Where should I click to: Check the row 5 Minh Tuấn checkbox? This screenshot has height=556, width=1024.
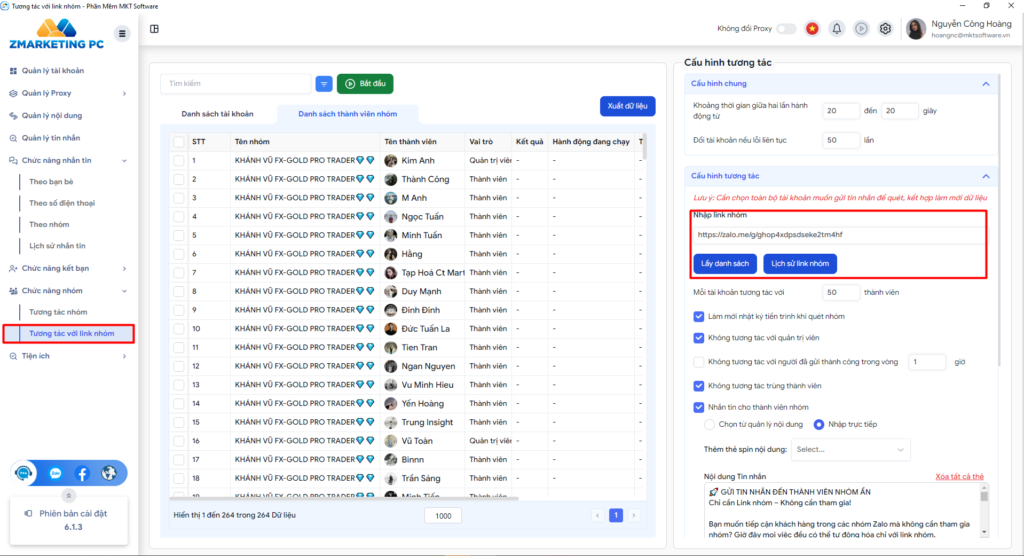[179, 235]
